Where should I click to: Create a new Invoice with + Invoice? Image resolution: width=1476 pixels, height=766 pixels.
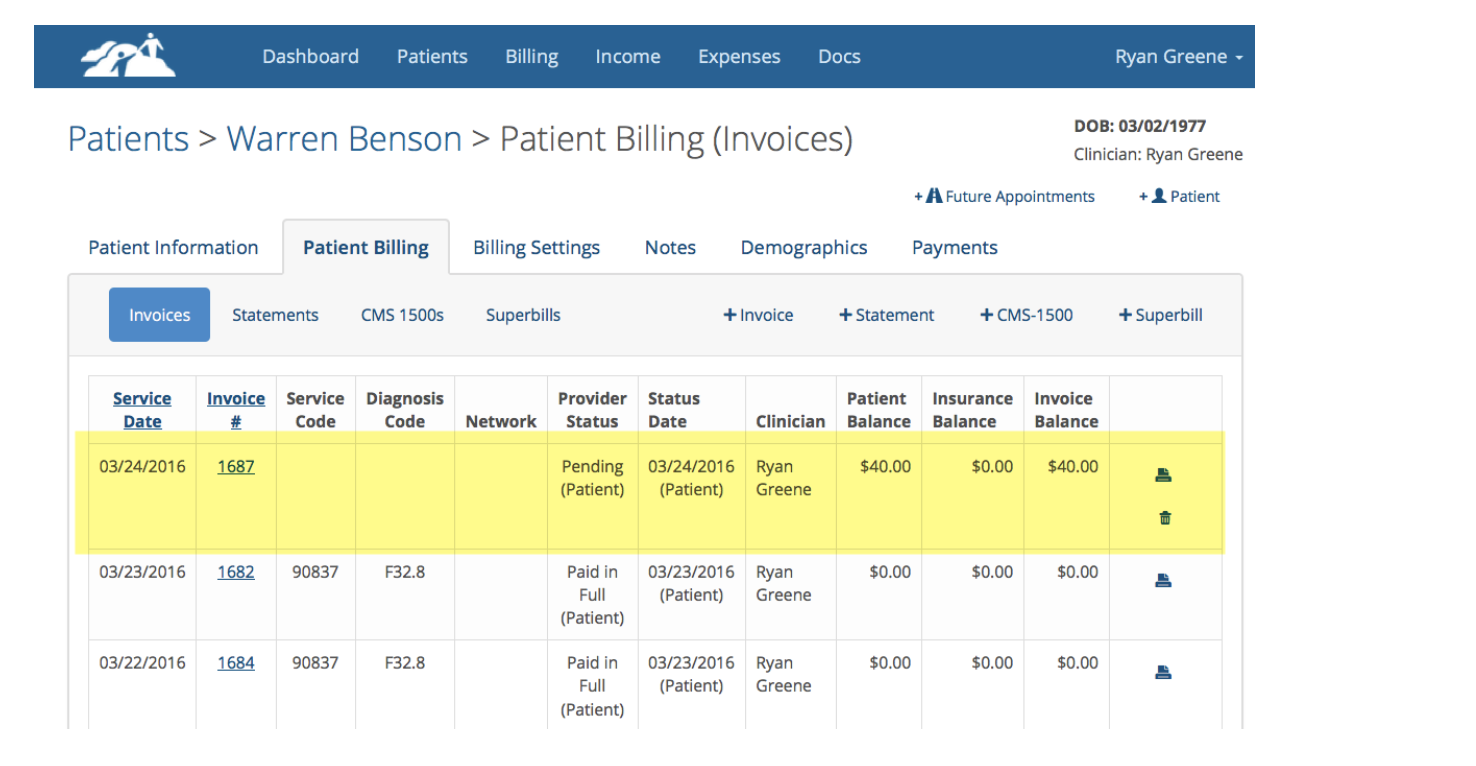758,315
